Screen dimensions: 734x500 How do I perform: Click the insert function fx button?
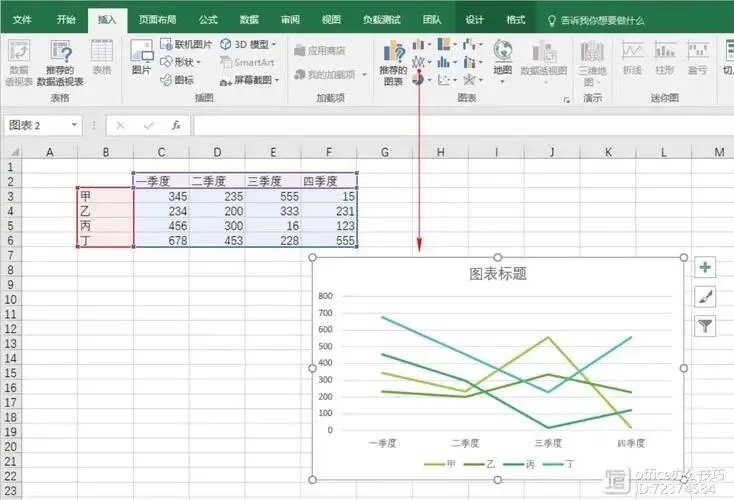[x=176, y=125]
